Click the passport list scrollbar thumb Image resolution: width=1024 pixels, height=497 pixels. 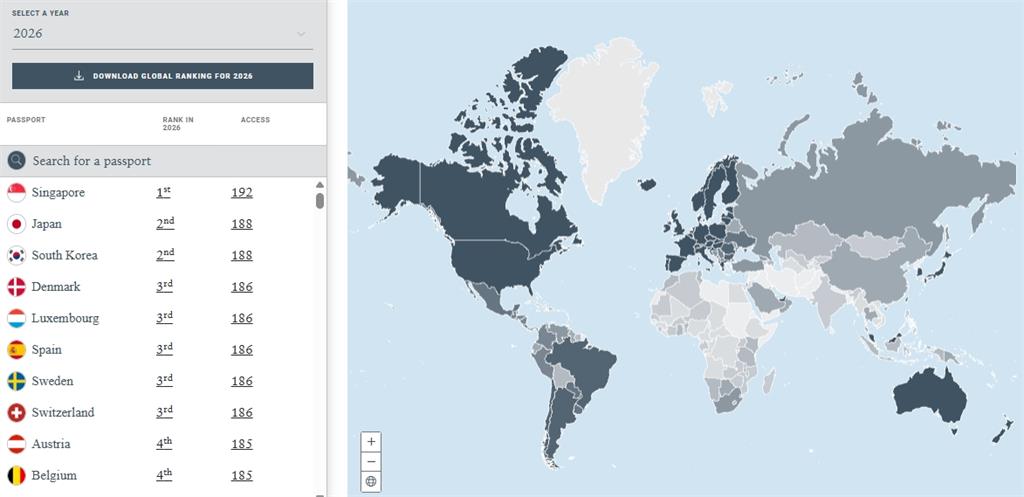coord(320,200)
